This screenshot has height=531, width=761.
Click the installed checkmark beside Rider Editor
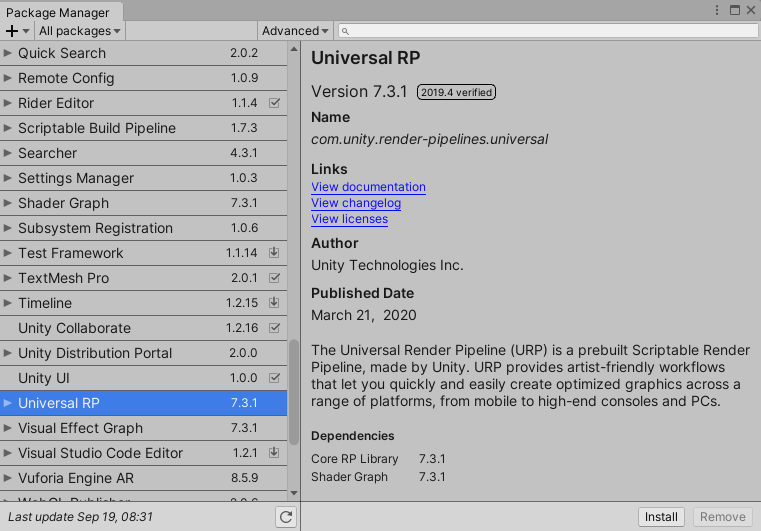click(274, 103)
